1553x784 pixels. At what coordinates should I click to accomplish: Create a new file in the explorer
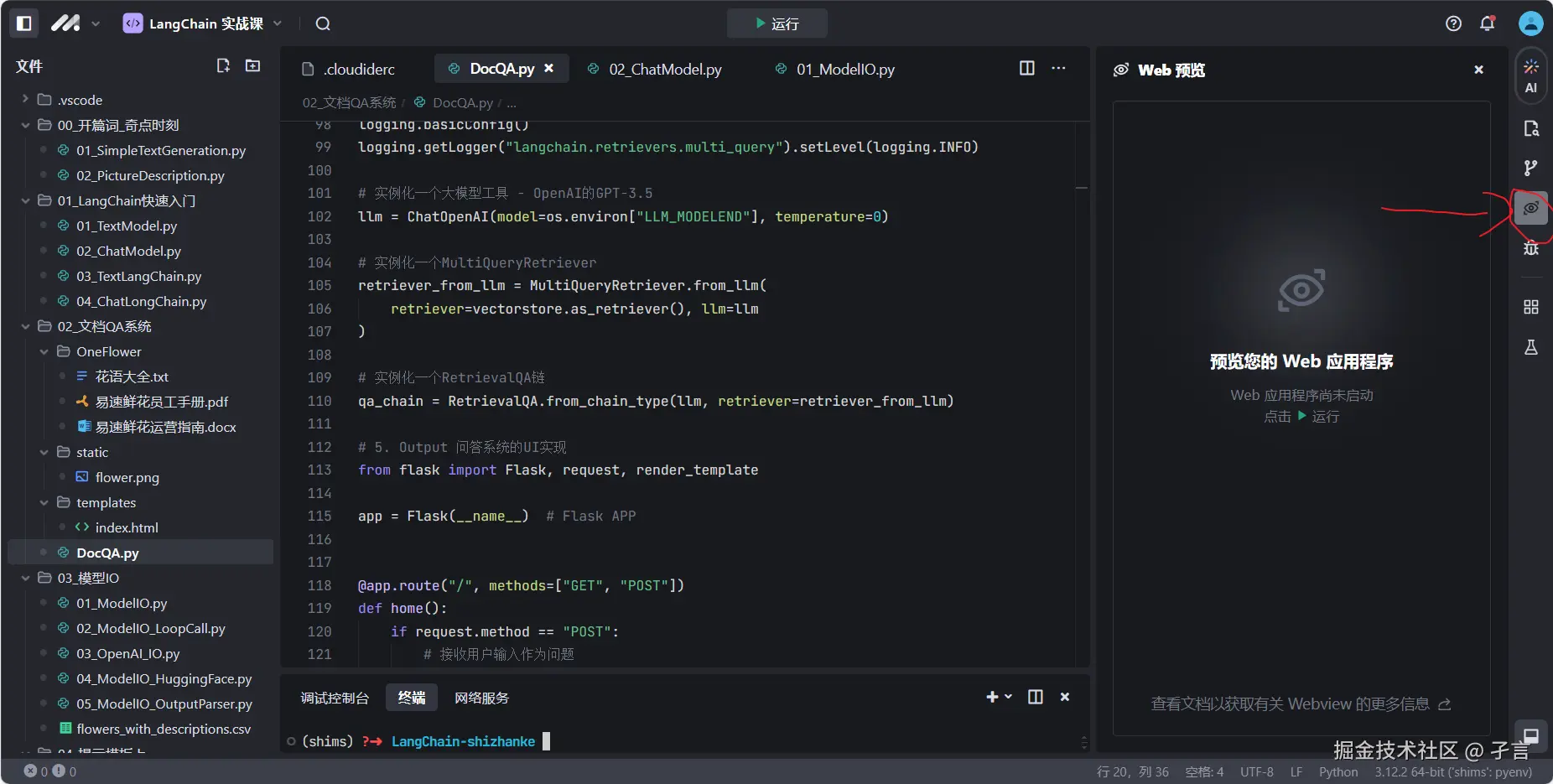click(x=223, y=65)
